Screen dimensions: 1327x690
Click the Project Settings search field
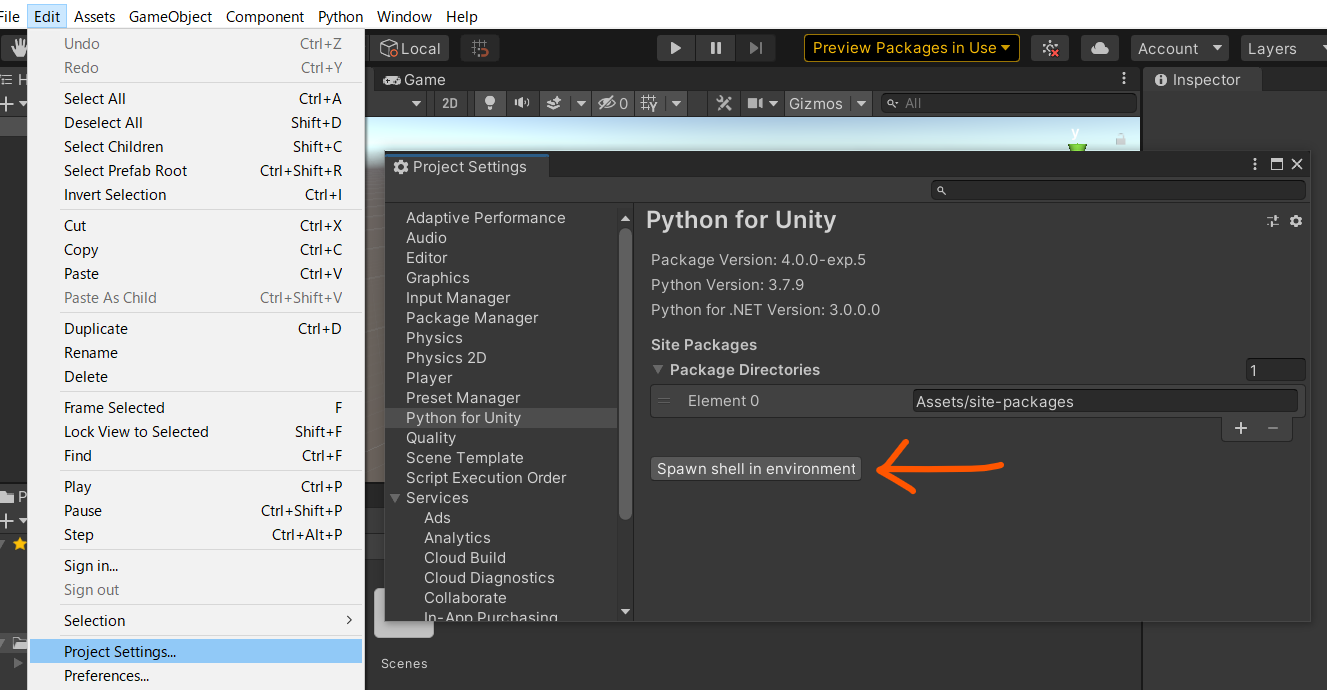(1118, 190)
